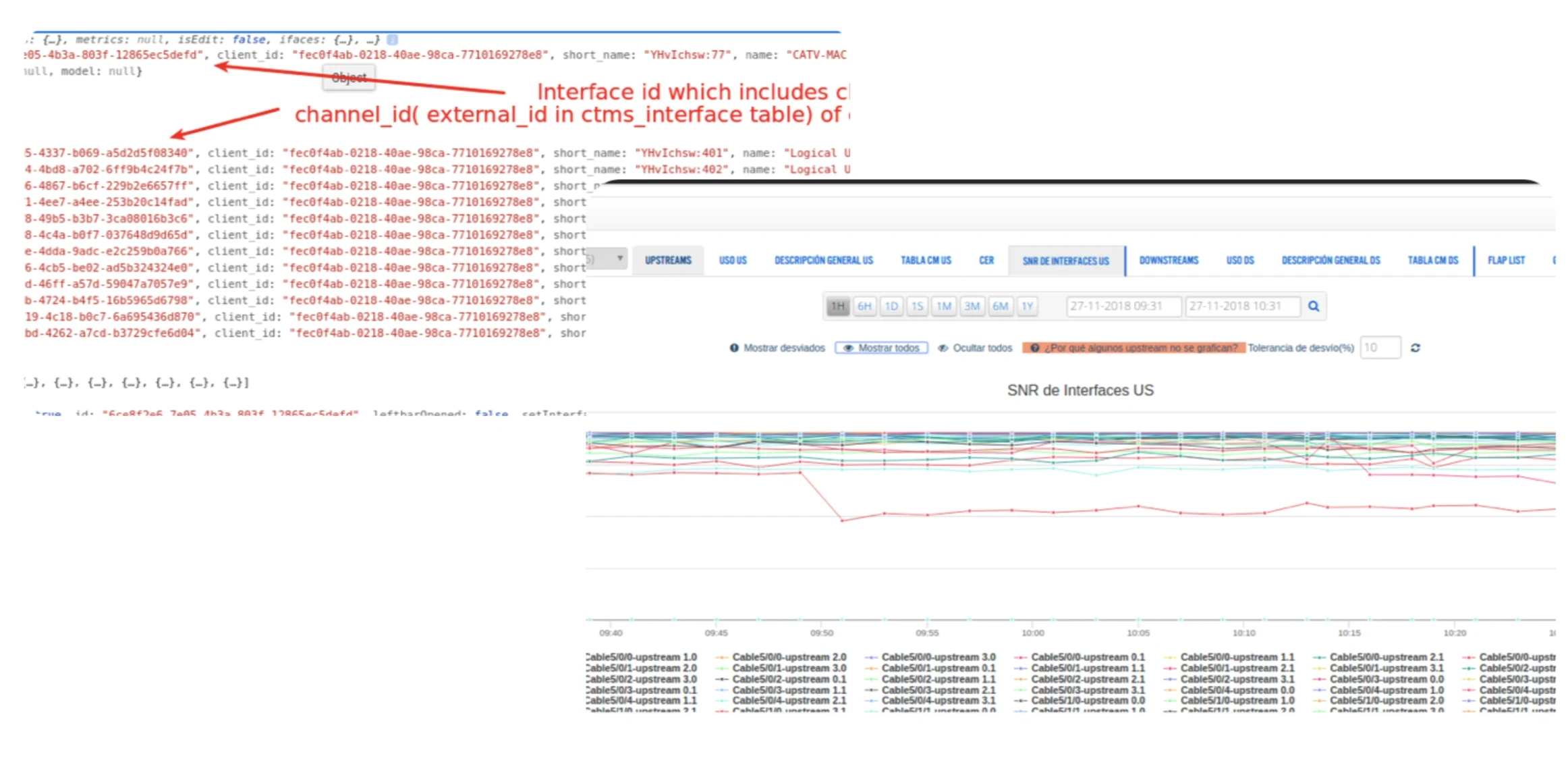Image resolution: width=1568 pixels, height=771 pixels.
Task: Click the Mostrar desviados exclamation icon
Action: pos(734,348)
